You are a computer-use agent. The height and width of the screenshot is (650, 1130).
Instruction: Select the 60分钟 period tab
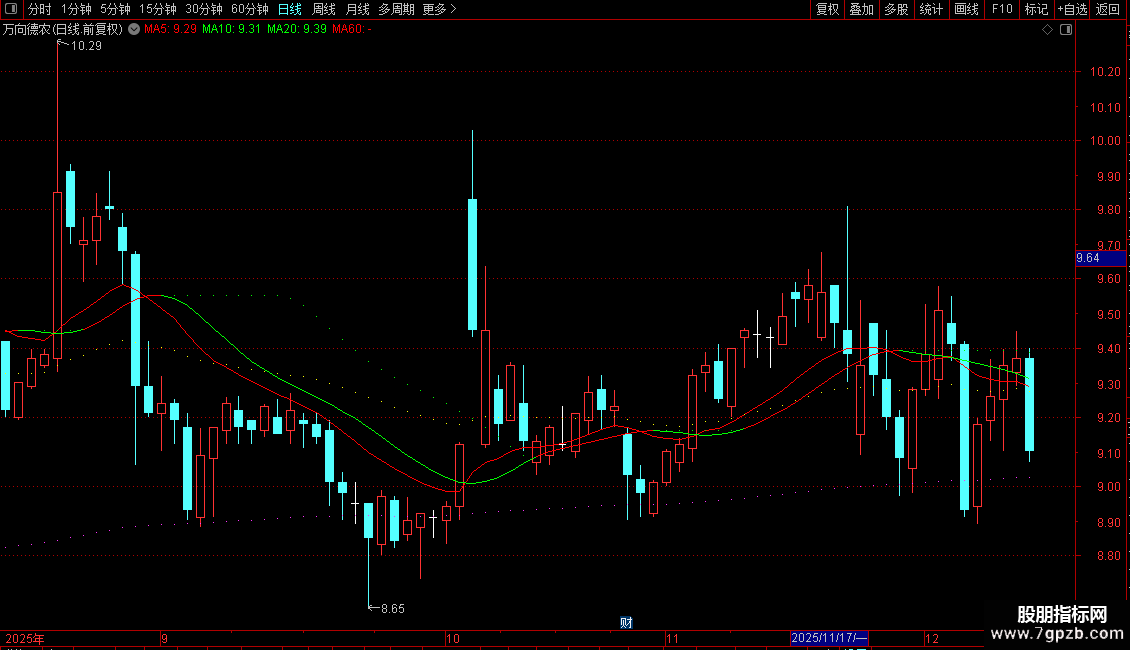249,9
